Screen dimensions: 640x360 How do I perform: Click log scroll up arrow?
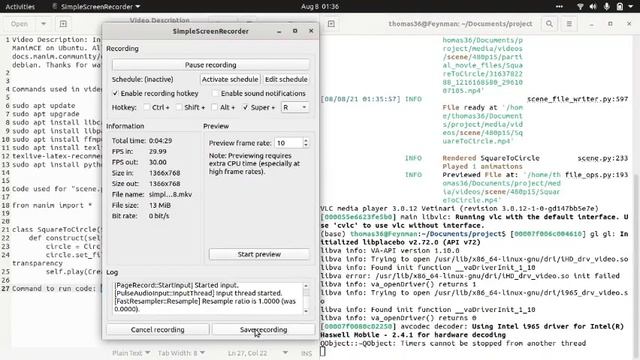click(x=306, y=286)
